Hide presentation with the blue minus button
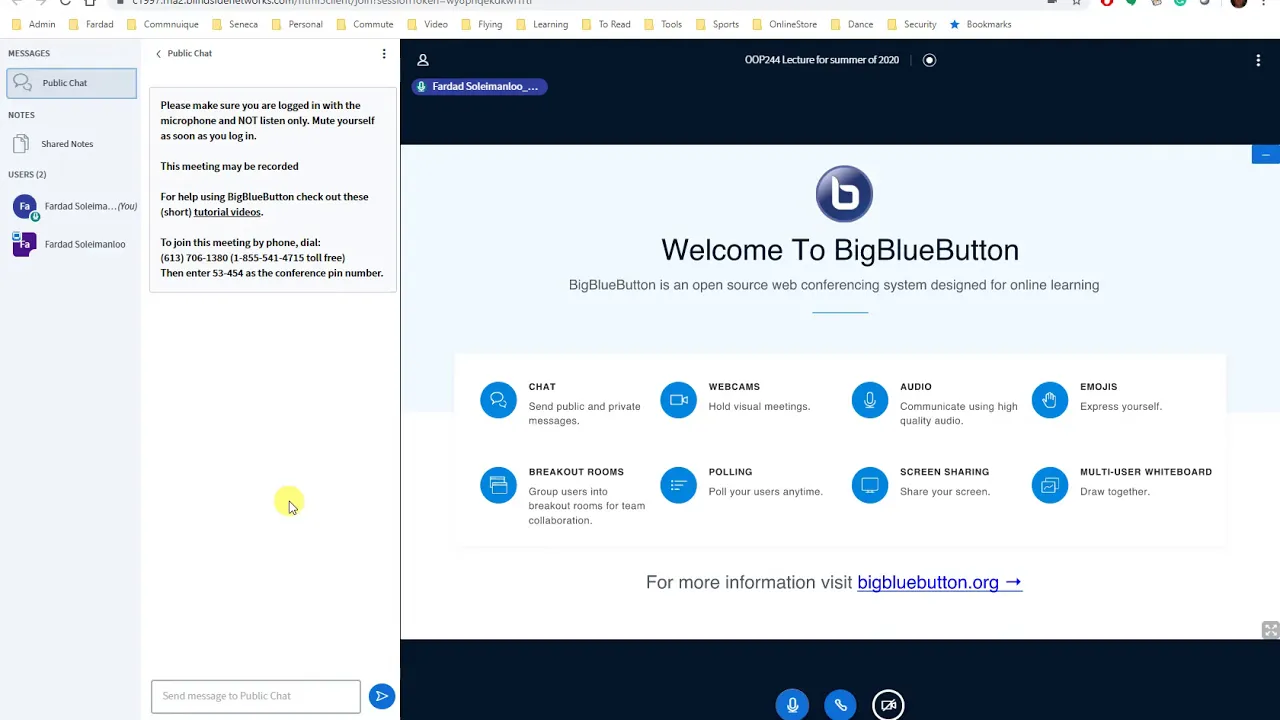Viewport: 1280px width, 720px height. click(x=1265, y=154)
